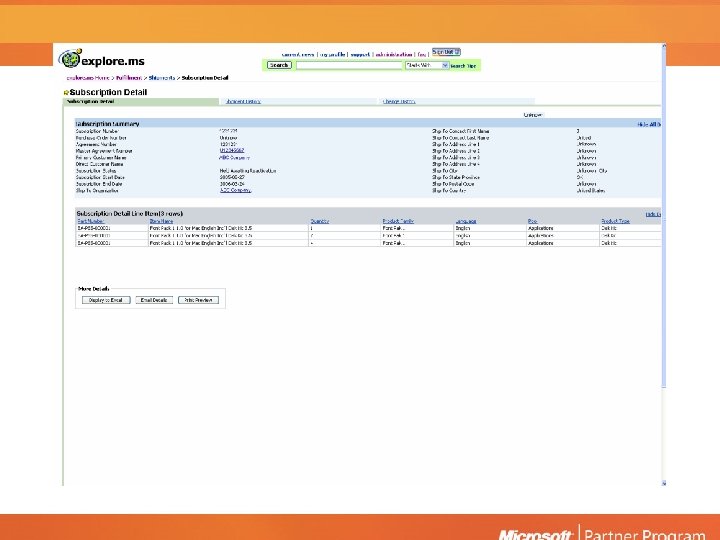Click Hide All in Subscription Summary

(648, 124)
